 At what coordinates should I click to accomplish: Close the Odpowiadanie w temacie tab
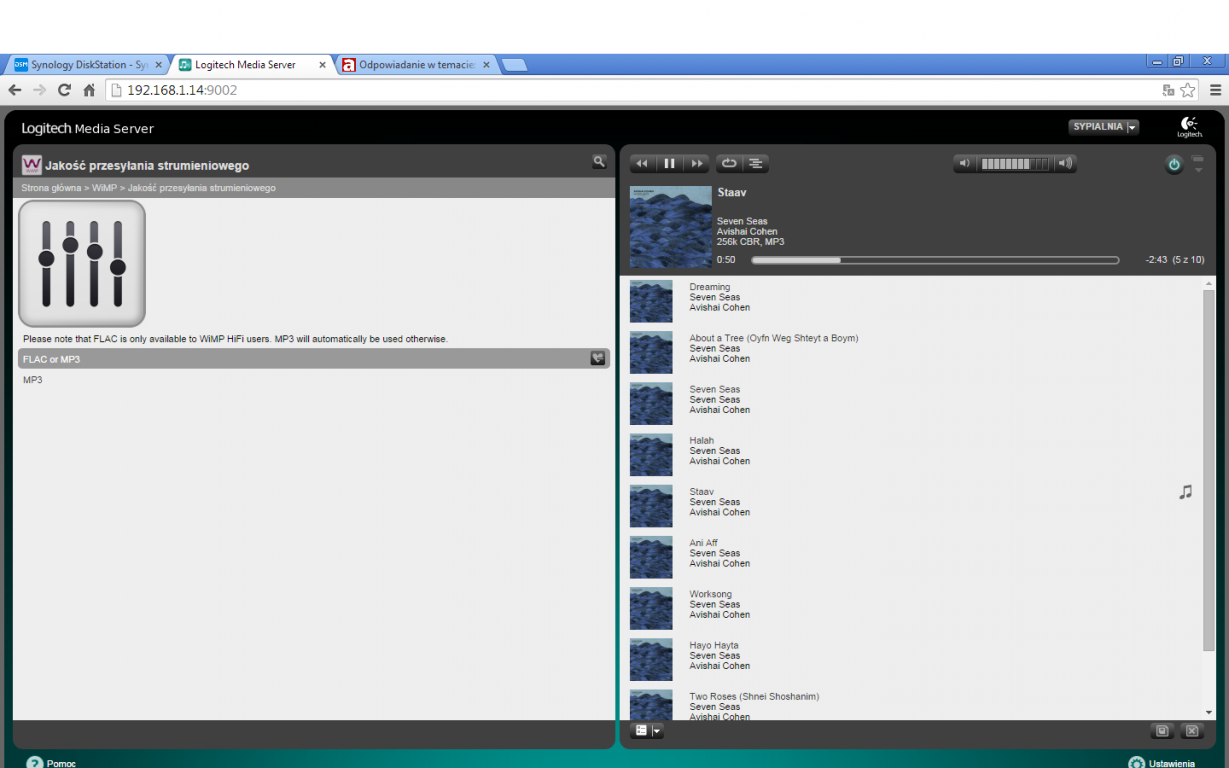click(x=486, y=65)
